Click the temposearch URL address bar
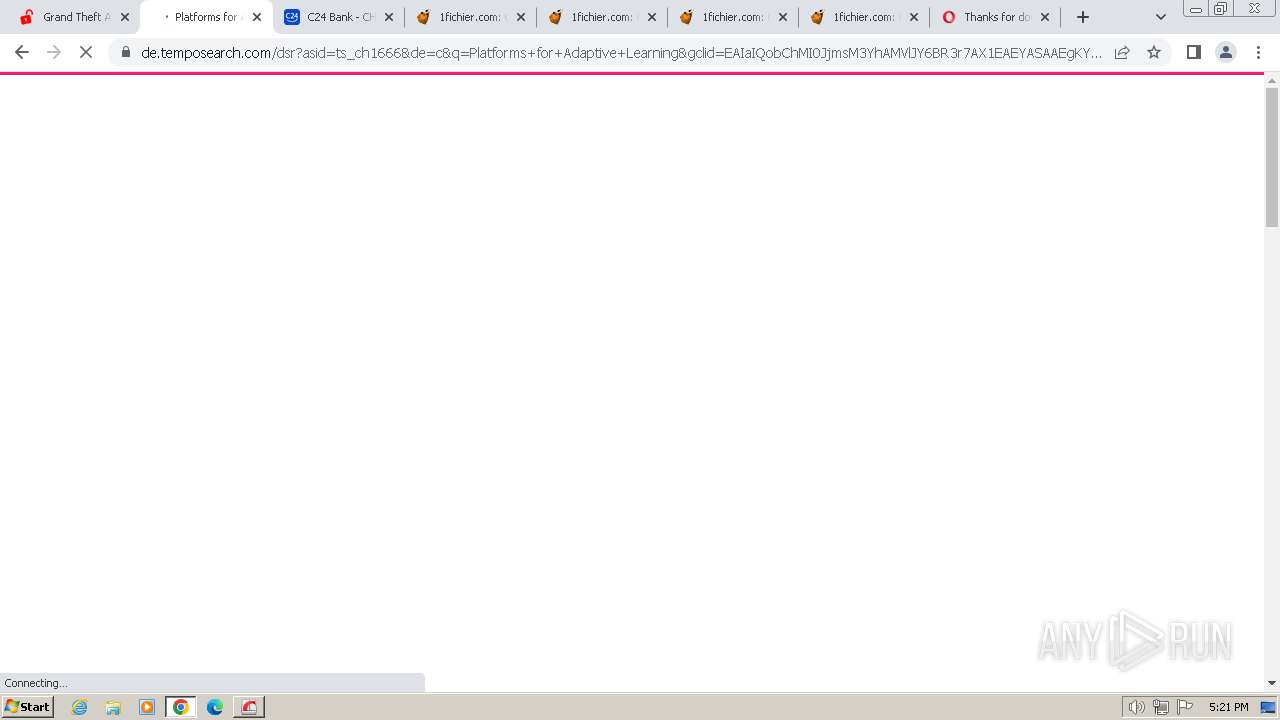Screen dimensions: 1280x720 click(620, 52)
